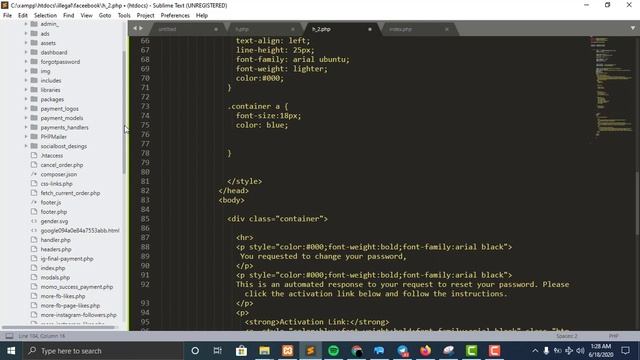
Task: Click the Cortana circle icon
Action: click(x=195, y=351)
